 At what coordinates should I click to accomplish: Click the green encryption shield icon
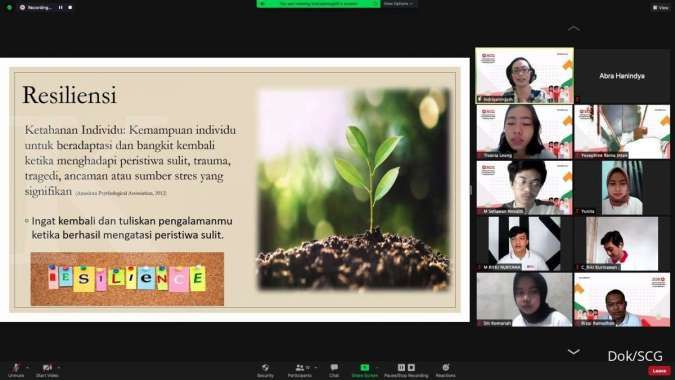(9, 7)
